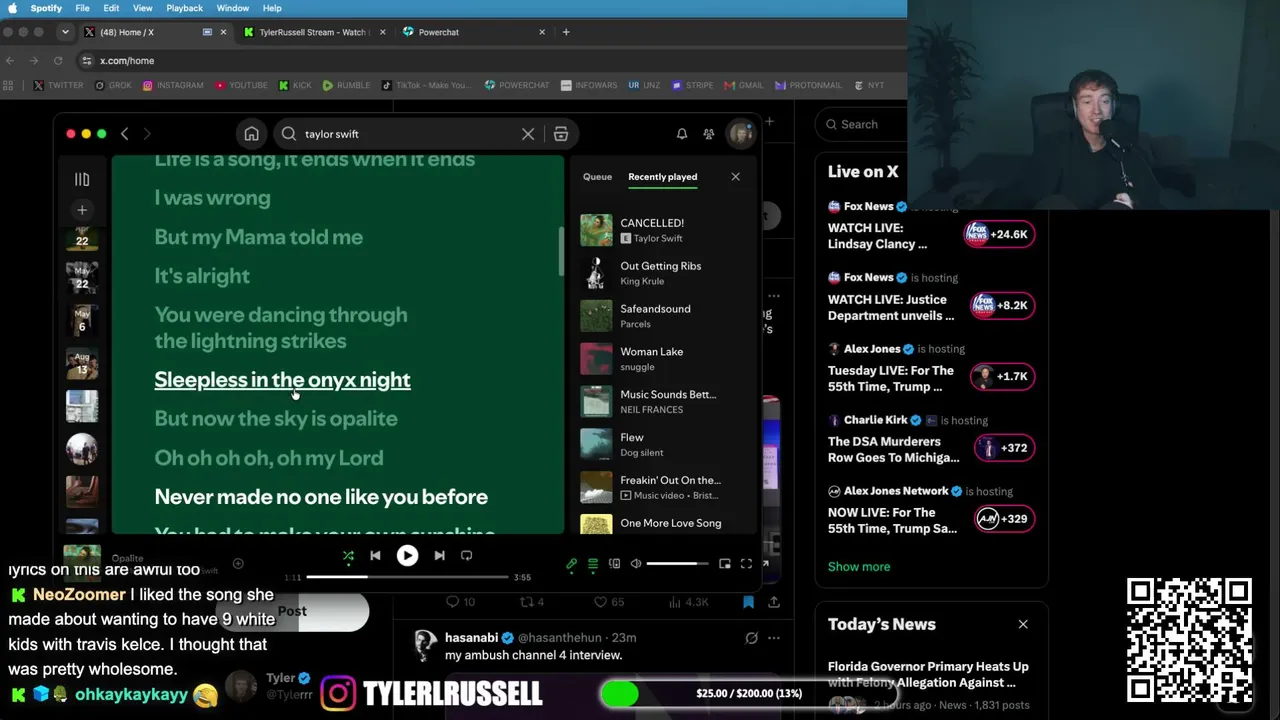Screen dimensions: 1280x720
Task: Toggle the queue panel button
Action: coord(593,564)
